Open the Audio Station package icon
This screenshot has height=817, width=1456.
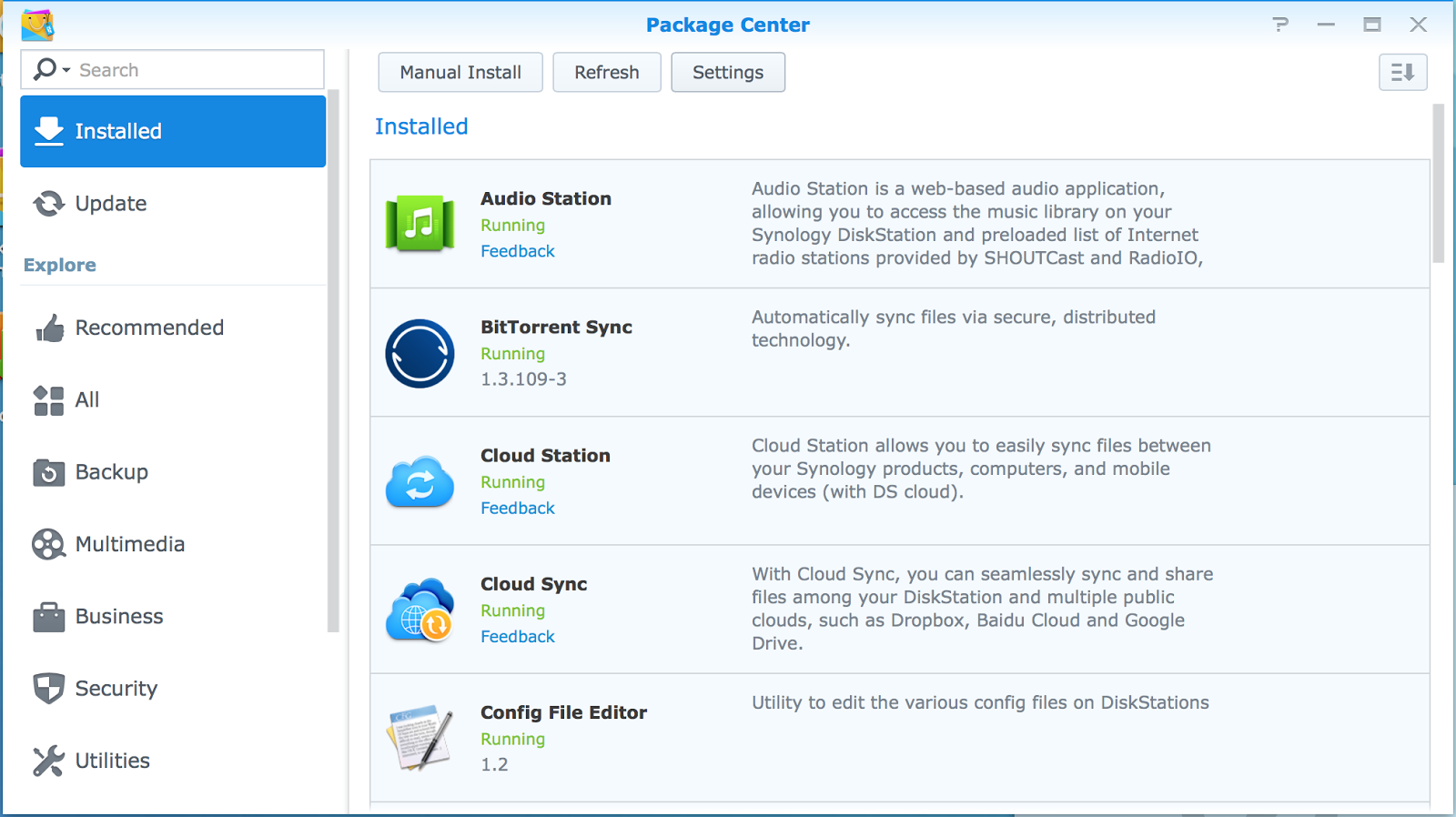click(x=420, y=224)
